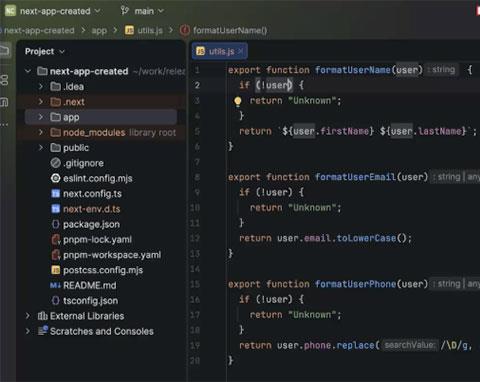Select the node_modules folder icon
480x382 pixels.
55,132
